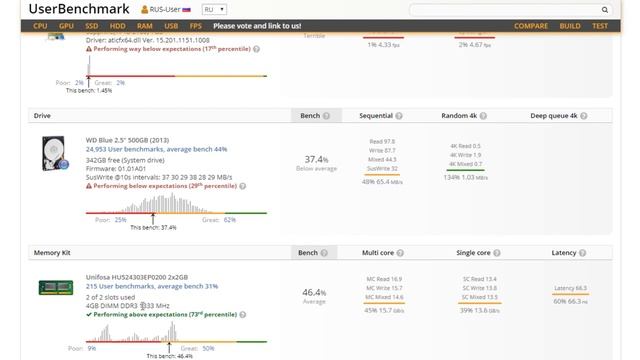Click help icon next to Drive Bench
This screenshot has width=640, height=360.
pos(326,116)
